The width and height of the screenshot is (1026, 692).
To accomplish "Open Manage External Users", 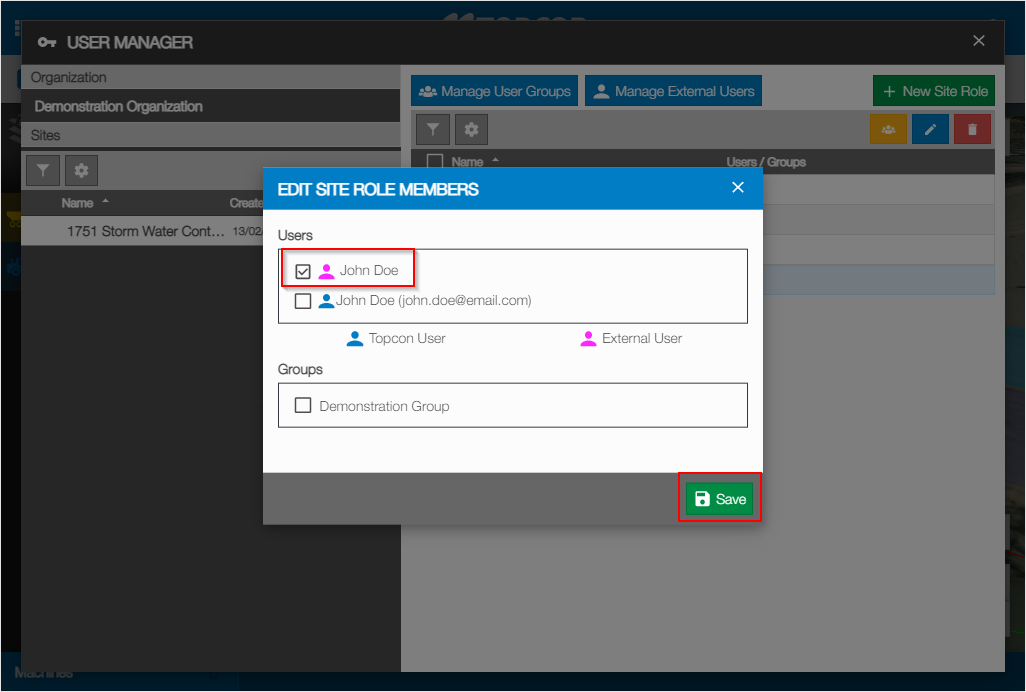I will 673,91.
